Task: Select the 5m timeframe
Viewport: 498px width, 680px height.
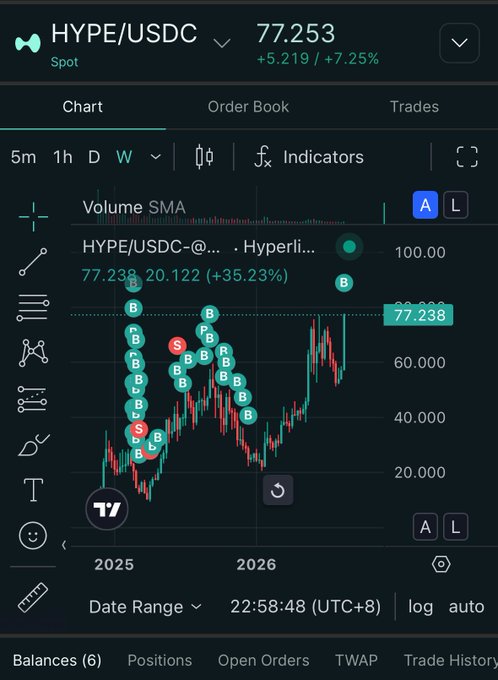Action: (x=23, y=157)
